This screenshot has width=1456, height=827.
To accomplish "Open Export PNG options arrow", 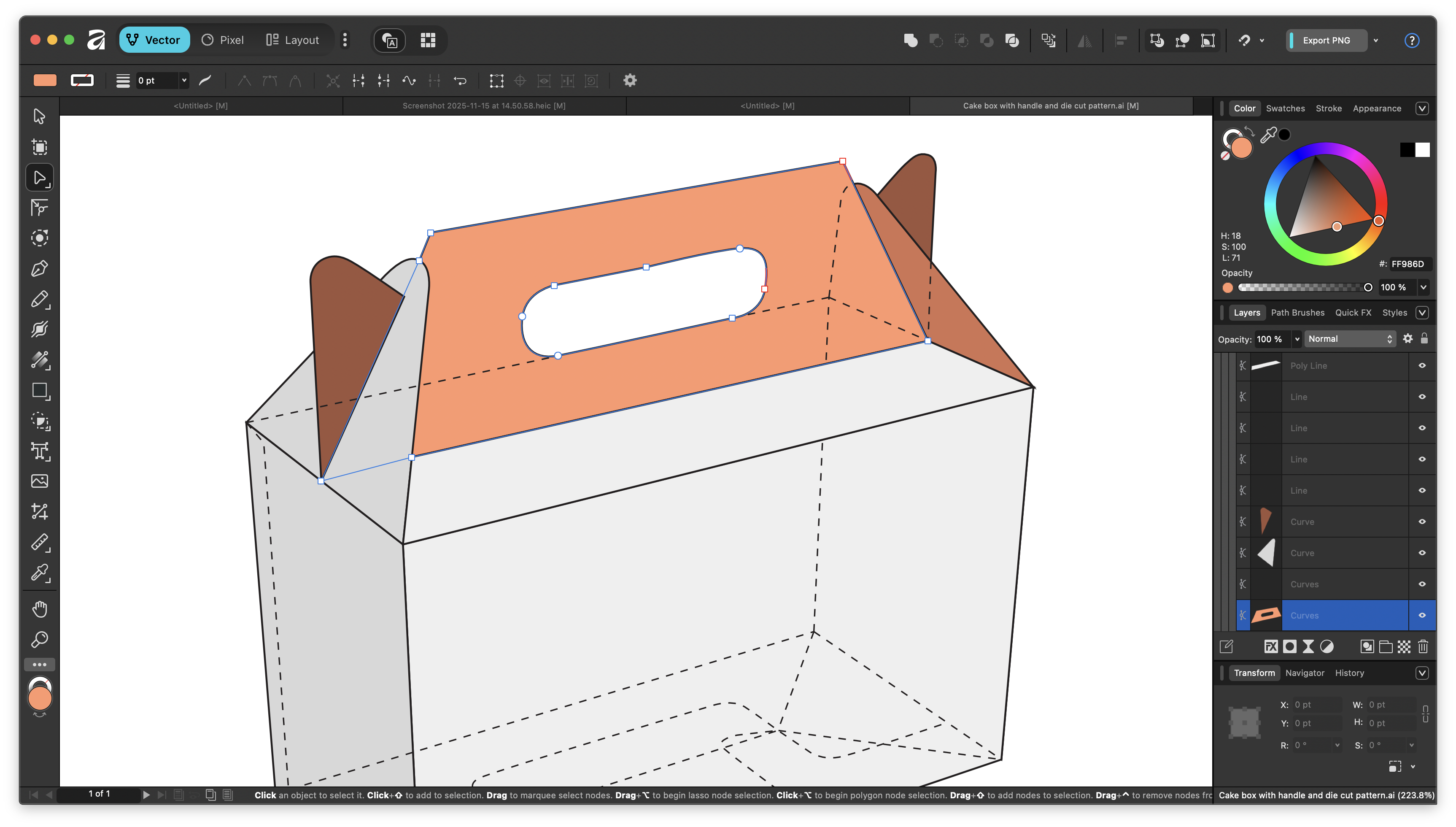I will [1375, 41].
